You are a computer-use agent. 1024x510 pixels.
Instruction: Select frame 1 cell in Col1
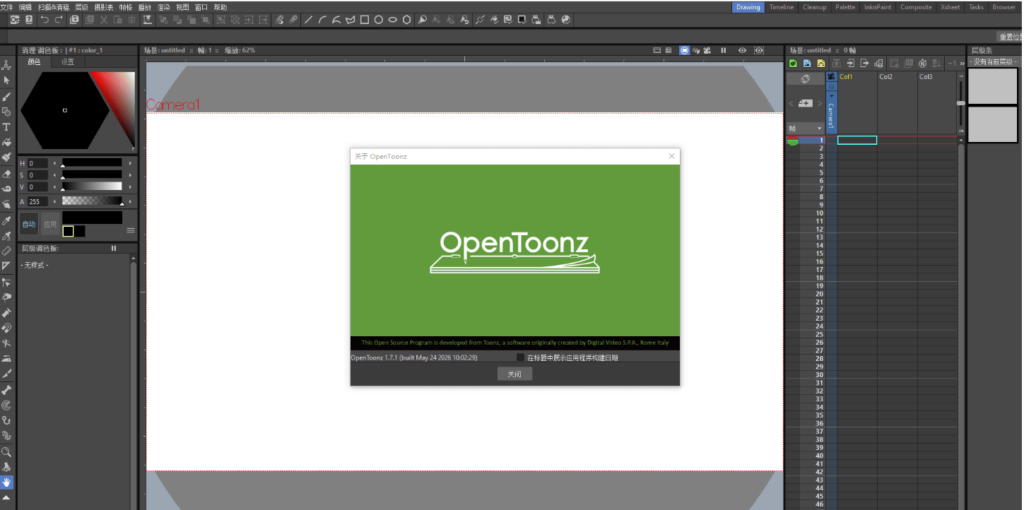point(857,140)
